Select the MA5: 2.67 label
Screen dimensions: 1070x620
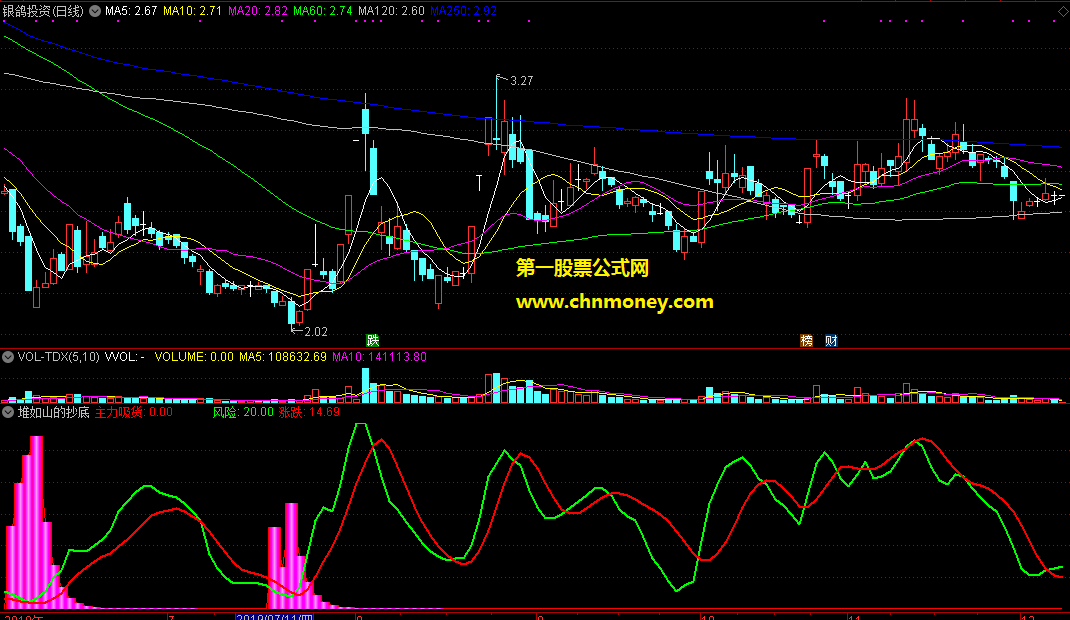point(131,11)
